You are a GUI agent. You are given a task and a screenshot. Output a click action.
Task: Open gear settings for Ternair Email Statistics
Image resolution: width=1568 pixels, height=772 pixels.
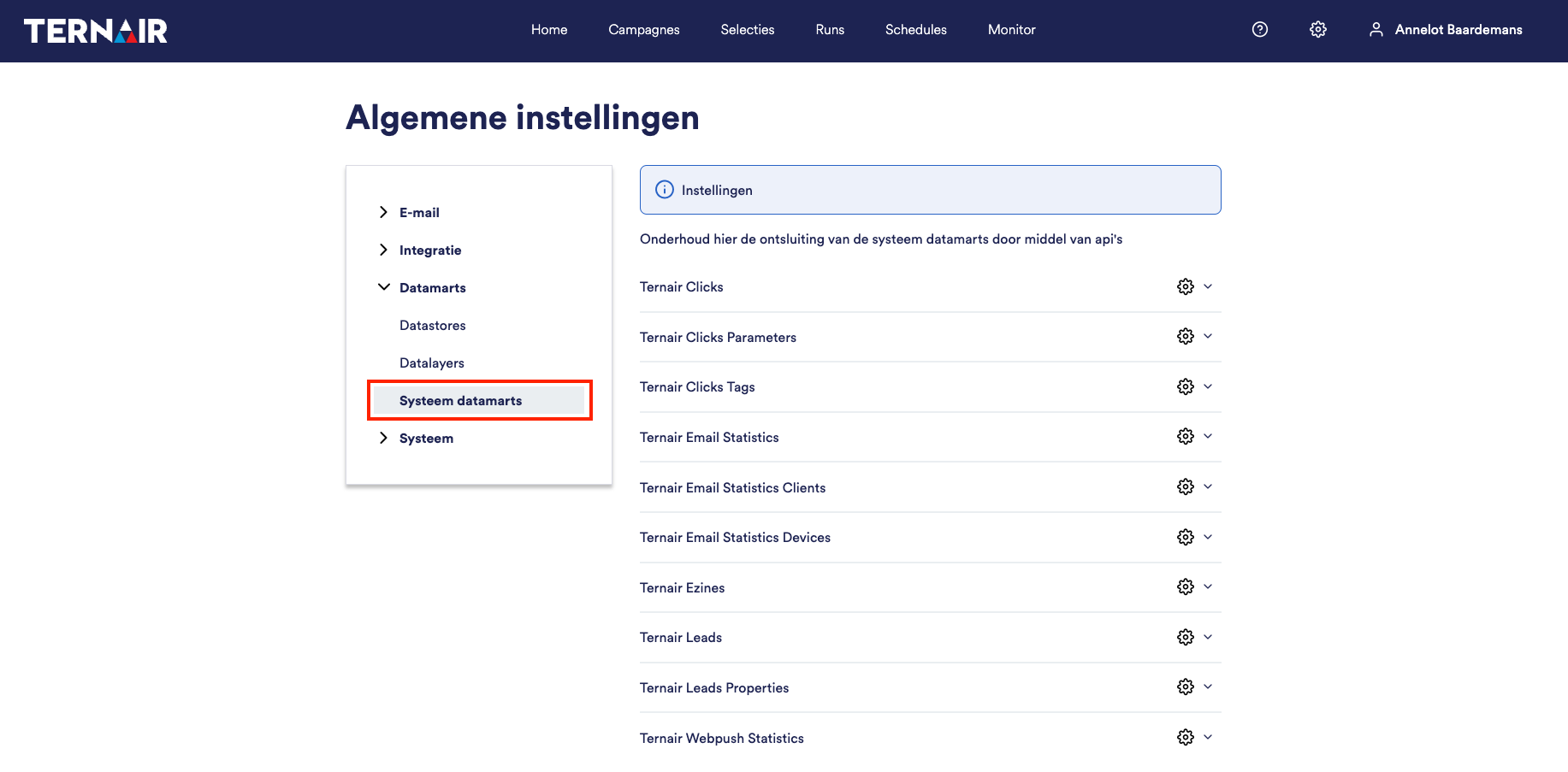click(x=1185, y=437)
